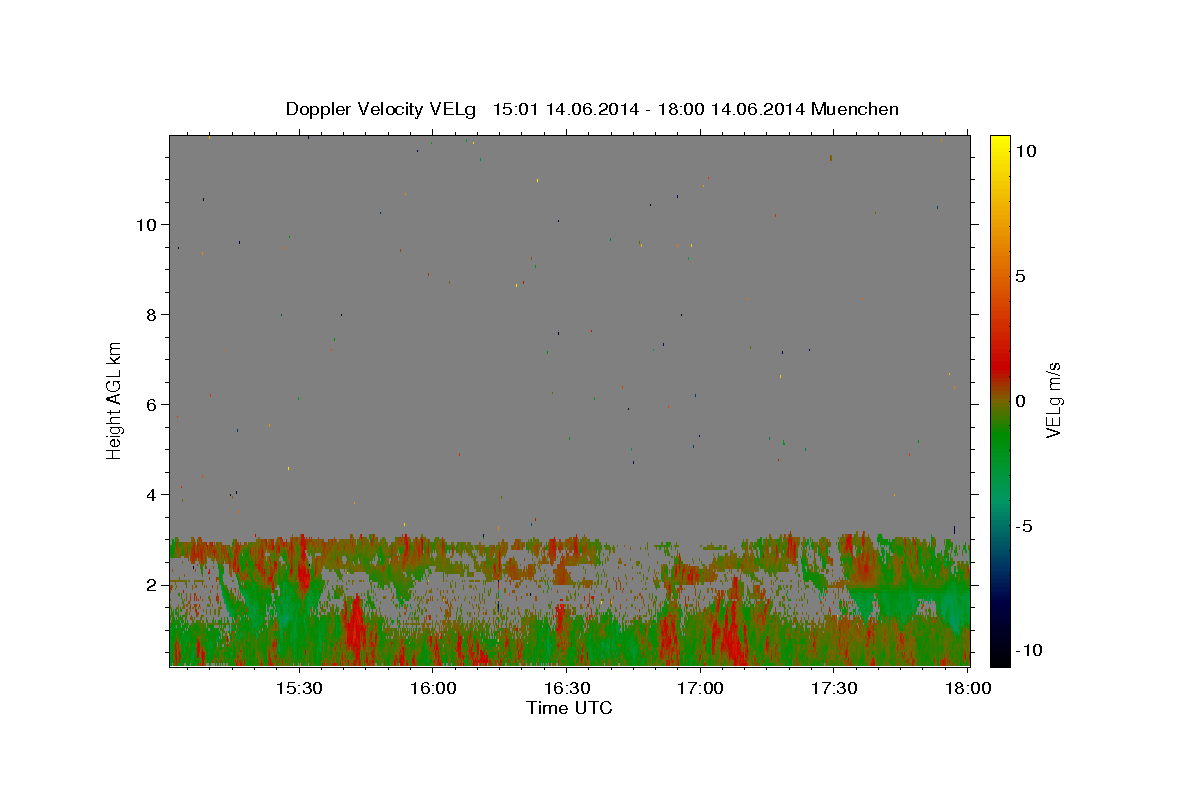Click the "Height AGL km" y-axis label
The width and height of the screenshot is (1200, 800).
pos(115,399)
